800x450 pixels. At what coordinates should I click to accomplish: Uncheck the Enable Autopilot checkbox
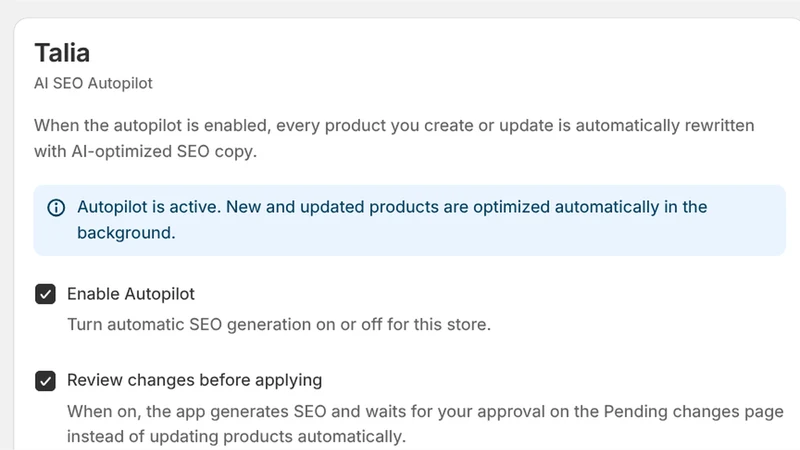(x=45, y=294)
